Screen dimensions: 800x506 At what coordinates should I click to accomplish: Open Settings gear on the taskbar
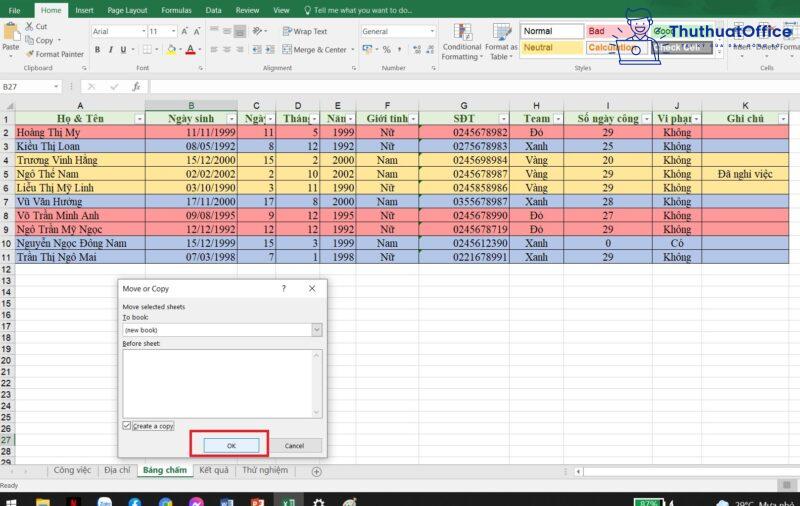tap(318, 502)
